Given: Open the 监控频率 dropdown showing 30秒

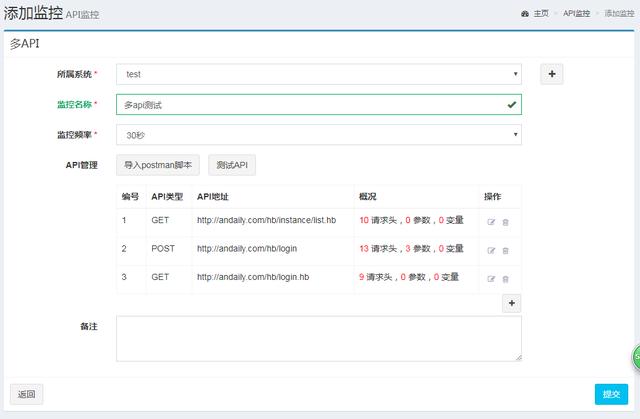Looking at the screenshot, I should coord(319,135).
